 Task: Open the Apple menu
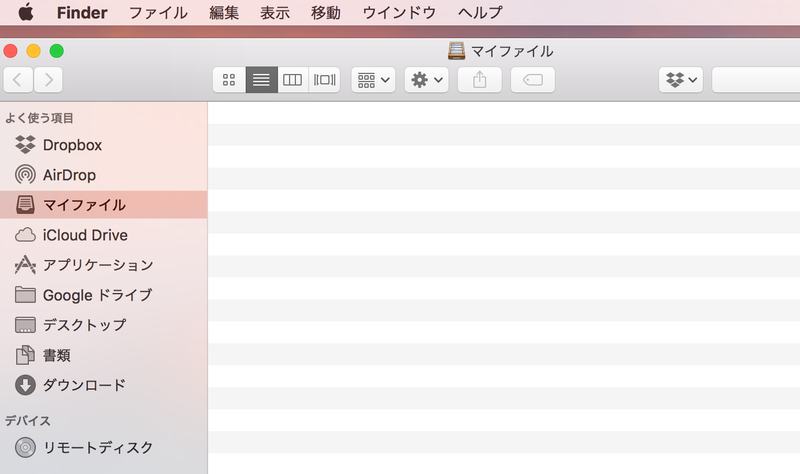(x=26, y=12)
